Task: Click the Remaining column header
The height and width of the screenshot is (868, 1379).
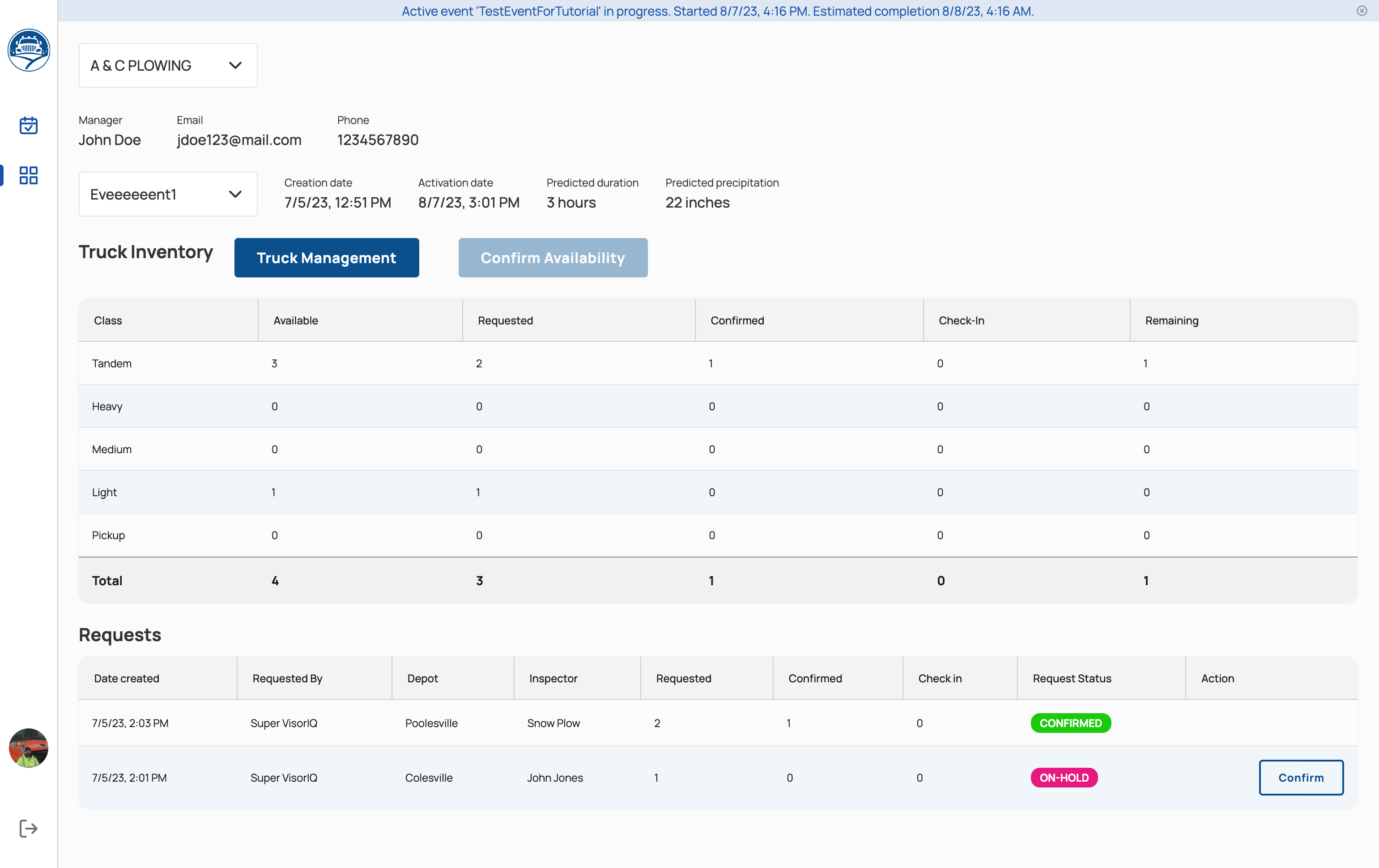Action: (x=1171, y=320)
